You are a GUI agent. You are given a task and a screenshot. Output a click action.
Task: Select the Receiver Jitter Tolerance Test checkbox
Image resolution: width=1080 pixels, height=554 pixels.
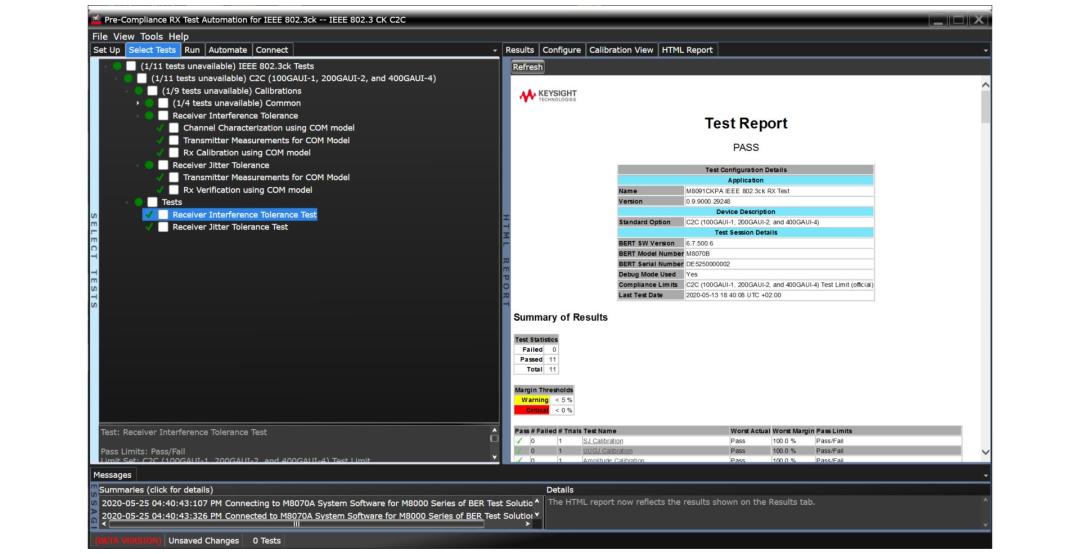[x=163, y=227]
